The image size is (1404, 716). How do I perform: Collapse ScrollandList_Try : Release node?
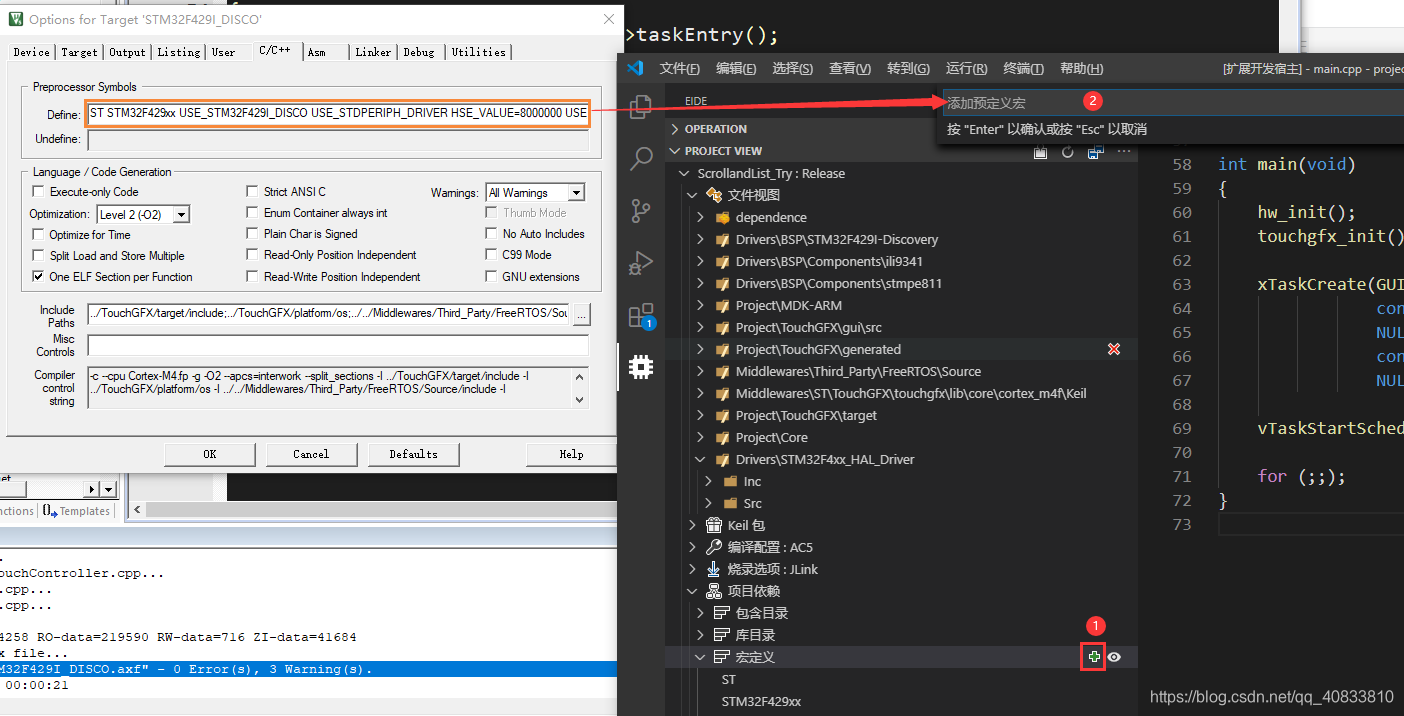pos(685,173)
